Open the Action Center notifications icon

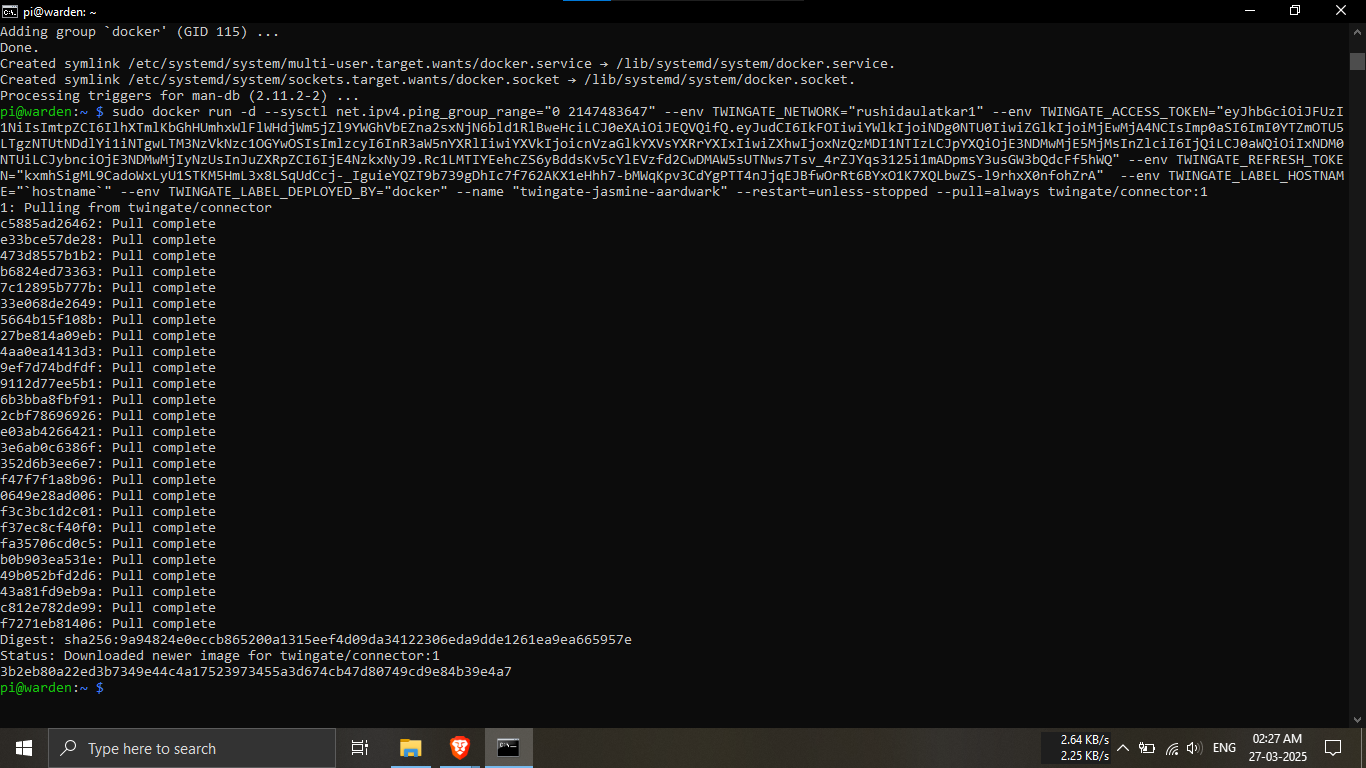(1332, 748)
